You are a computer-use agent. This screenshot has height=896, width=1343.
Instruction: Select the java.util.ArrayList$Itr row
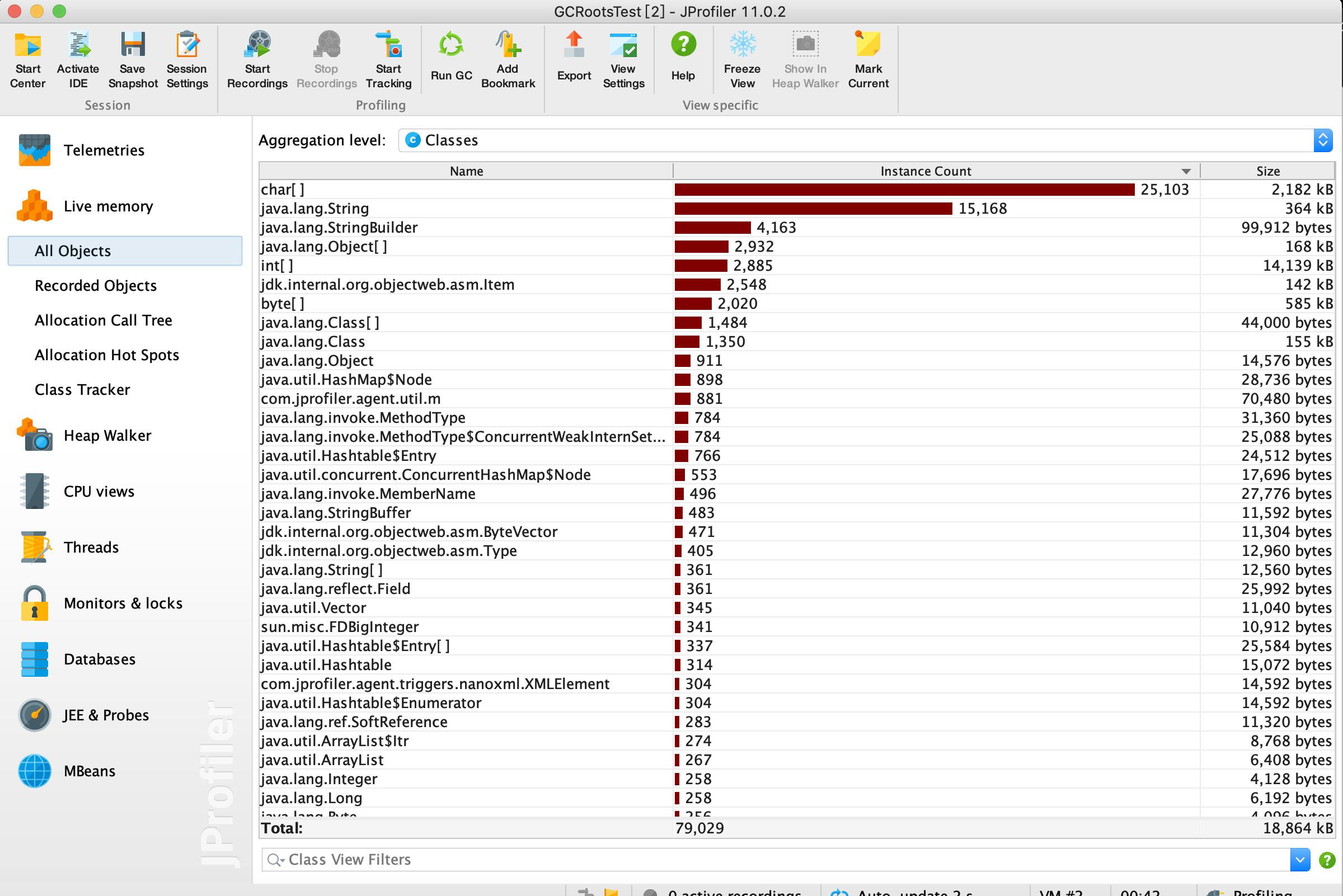(797, 741)
